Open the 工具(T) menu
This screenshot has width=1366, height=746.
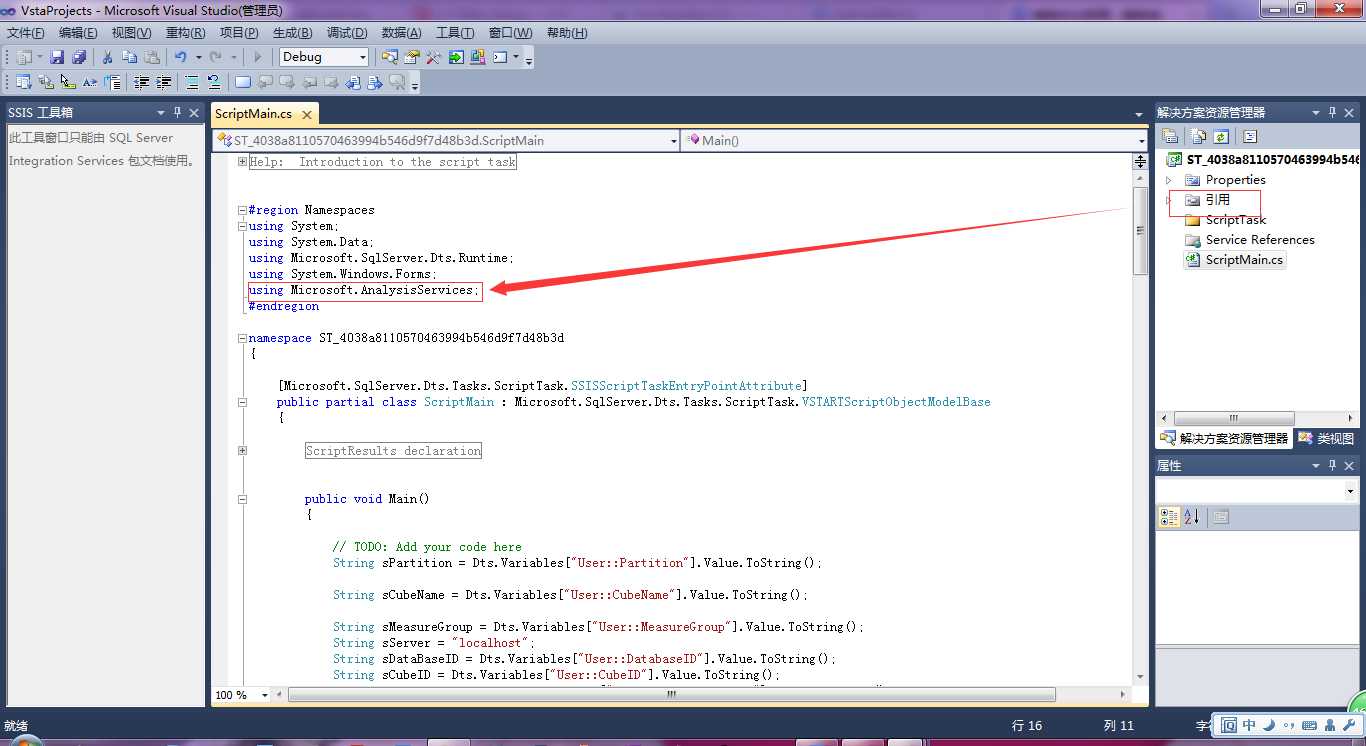[x=455, y=33]
